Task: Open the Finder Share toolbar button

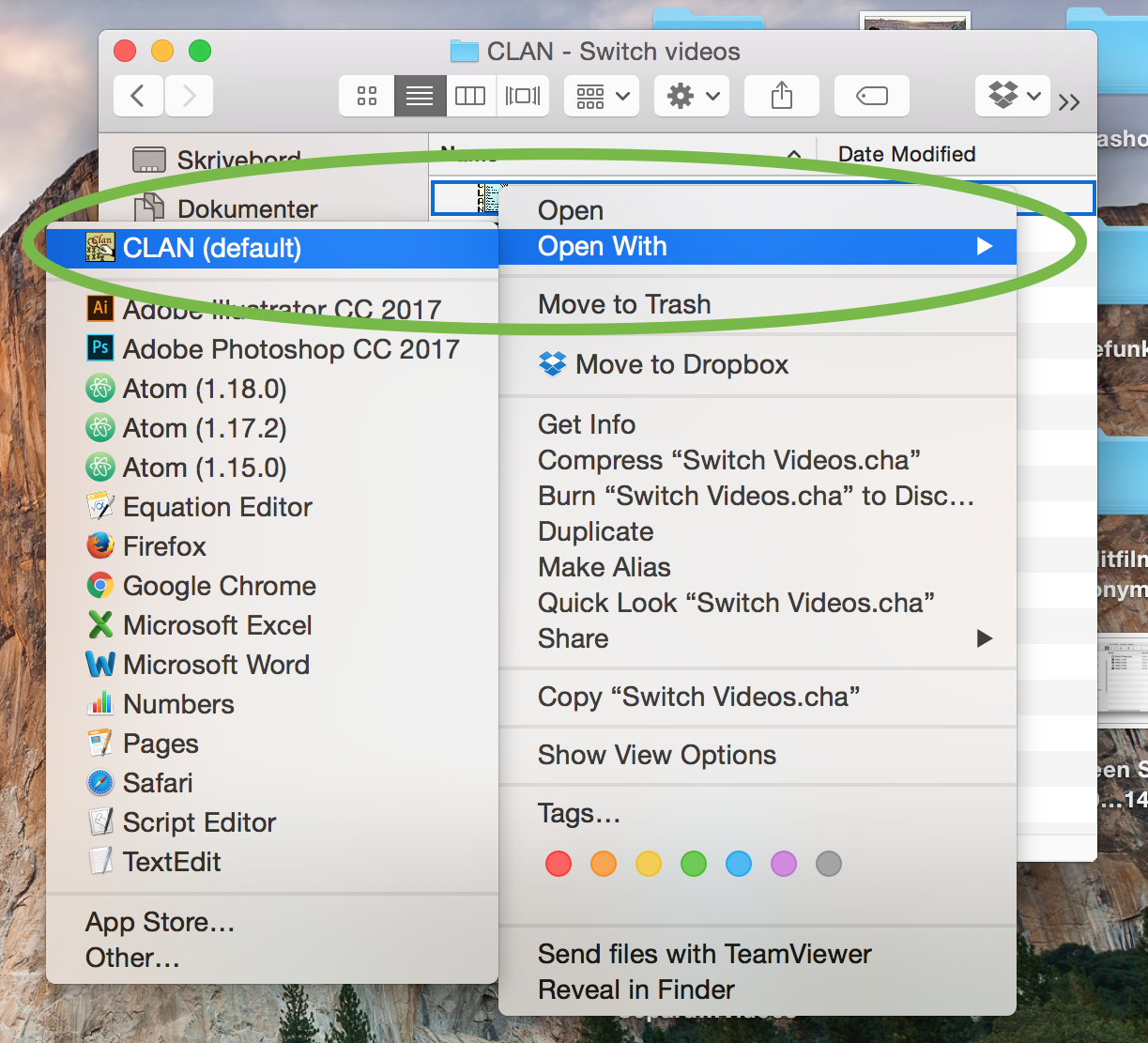Action: (x=782, y=96)
